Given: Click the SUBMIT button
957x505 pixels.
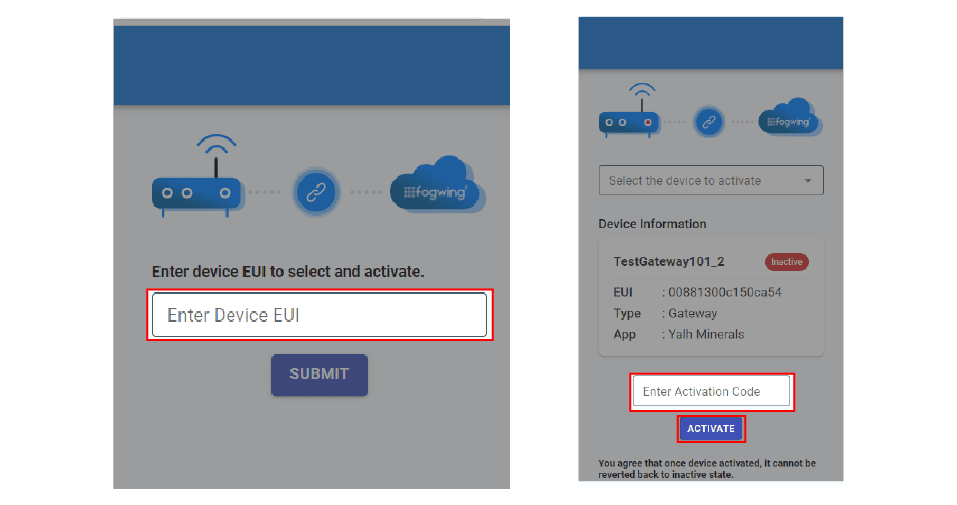Looking at the screenshot, I should click(x=319, y=374).
